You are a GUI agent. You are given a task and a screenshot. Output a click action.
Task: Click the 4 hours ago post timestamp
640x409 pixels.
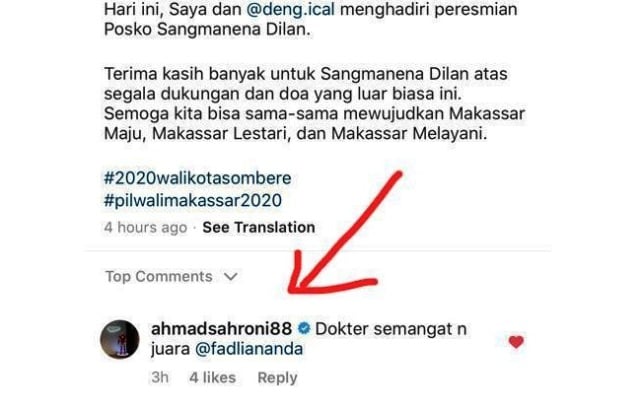(x=145, y=227)
